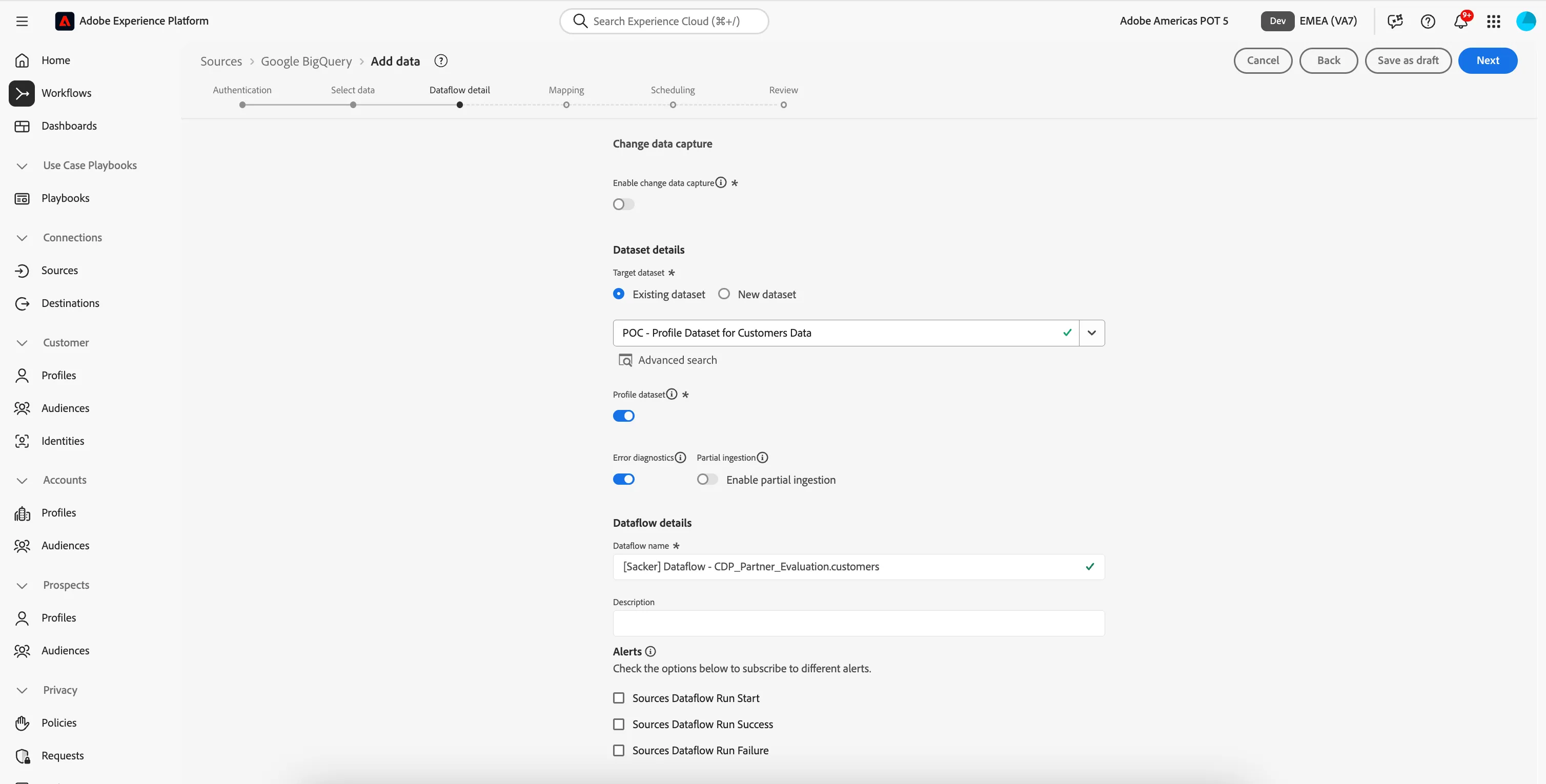The image size is (1546, 784).
Task: Open Advanced search for datasets
Action: click(667, 360)
